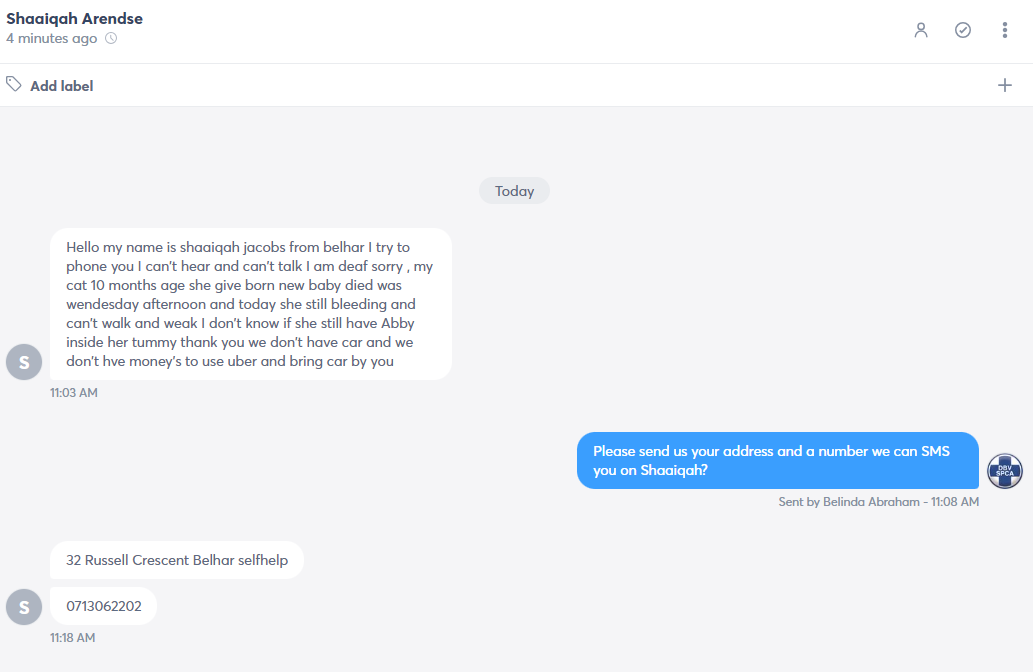Viewport: 1033px width, 672px height.
Task: Click the clock icon near 4 minutes ago
Action: [x=111, y=38]
